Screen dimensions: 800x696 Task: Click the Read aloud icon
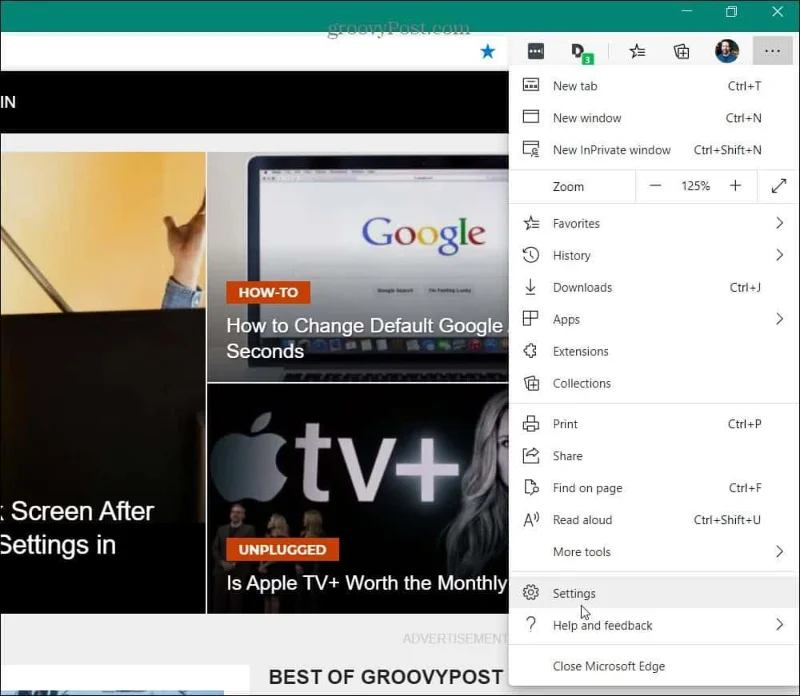[x=531, y=519]
